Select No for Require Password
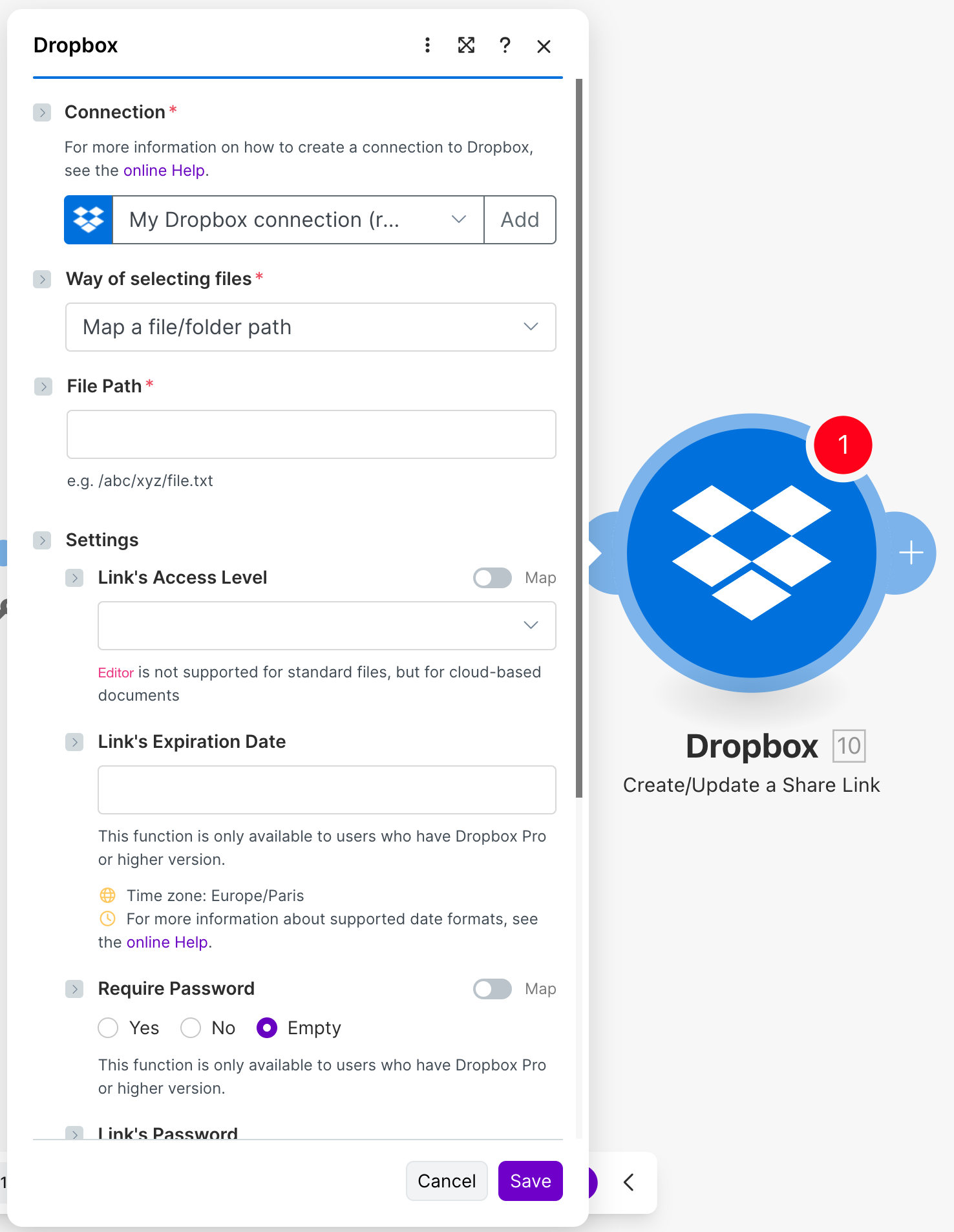Screen dimensions: 954x1232 click(x=191, y=1028)
